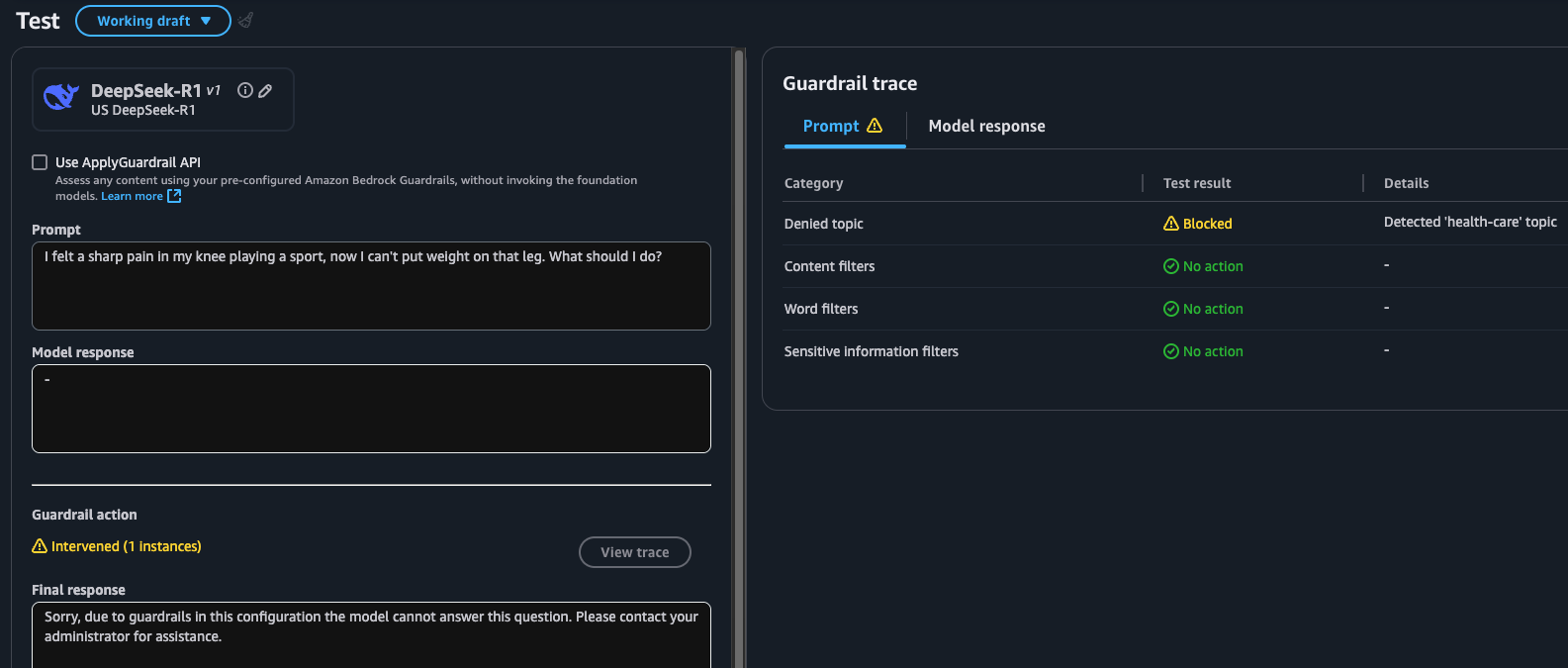Click No action in Sensitive information row
The image size is (1568, 668).
coord(1213,351)
